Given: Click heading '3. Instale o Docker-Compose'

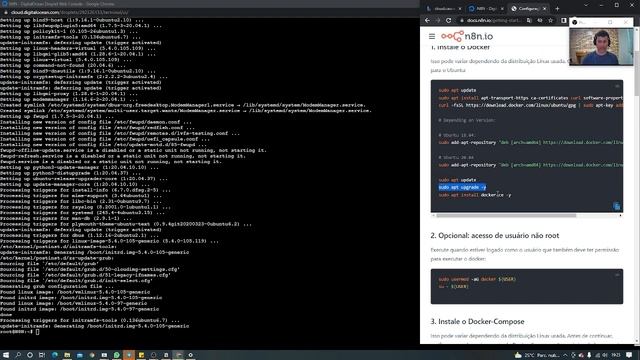Looking at the screenshot, I should pos(477,322).
